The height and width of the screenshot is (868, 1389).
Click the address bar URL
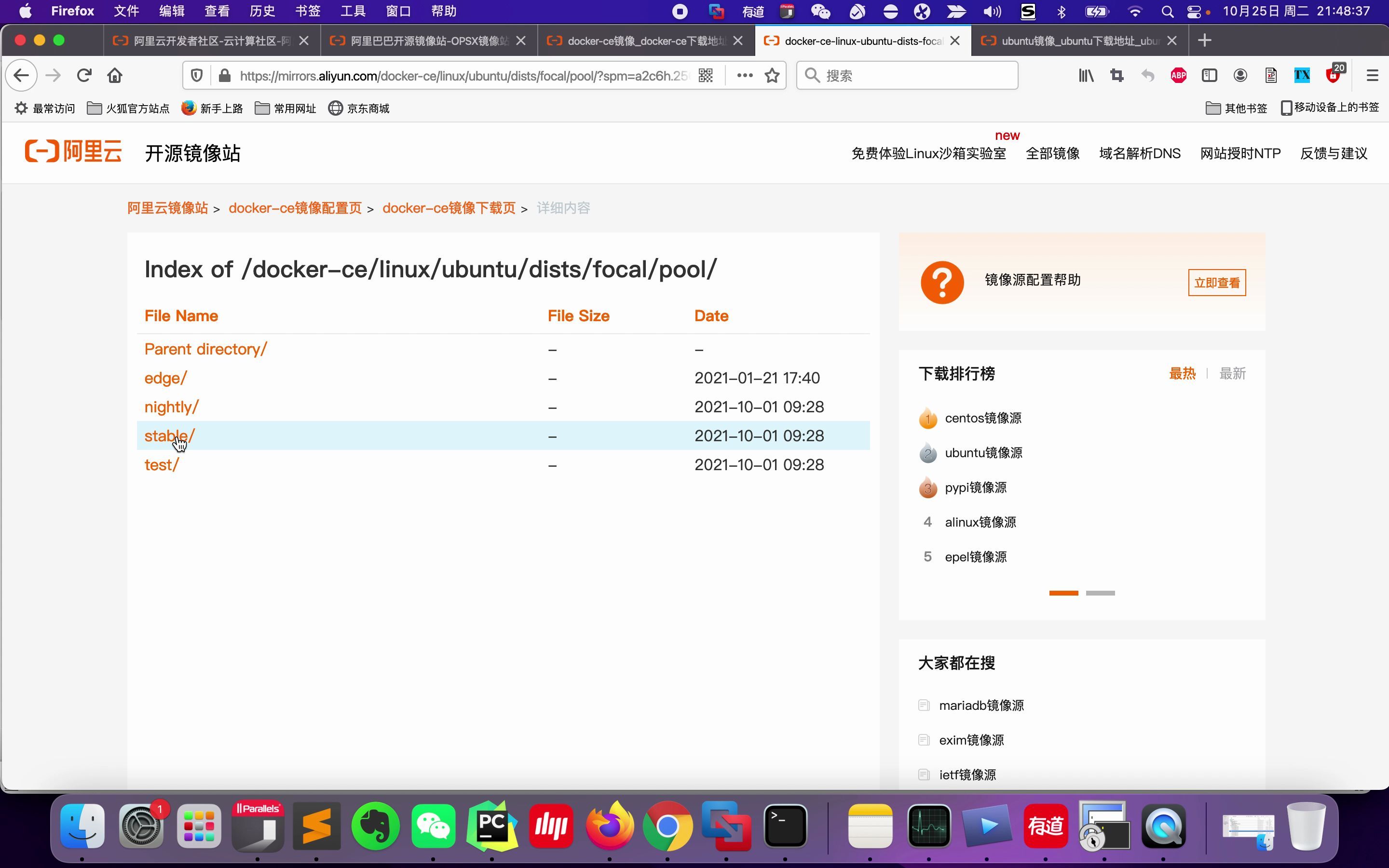click(x=463, y=76)
